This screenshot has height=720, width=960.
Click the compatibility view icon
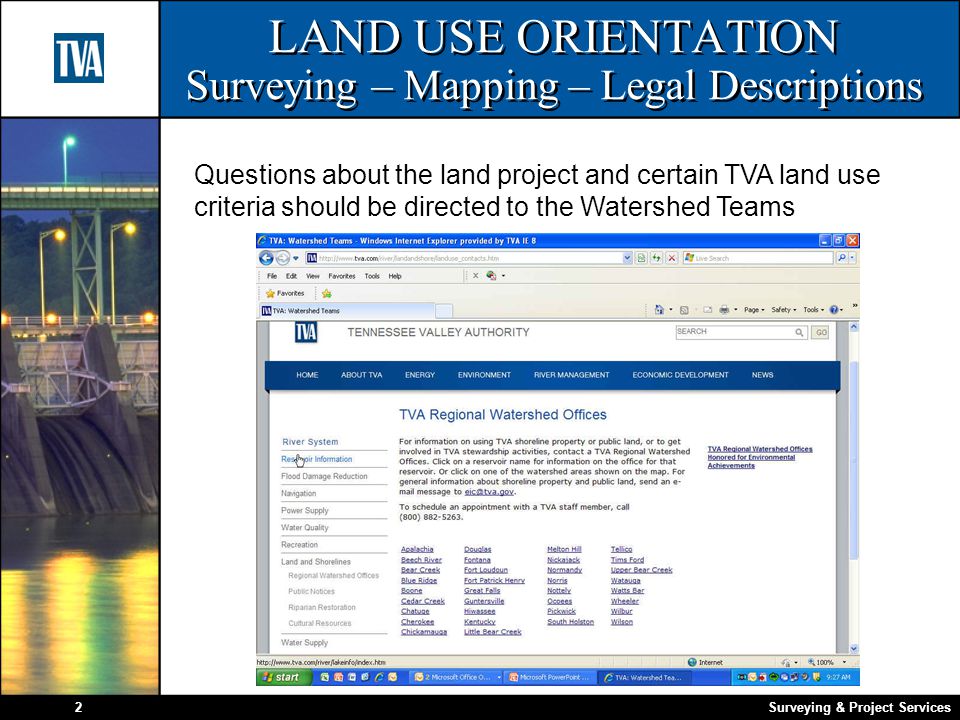point(641,258)
